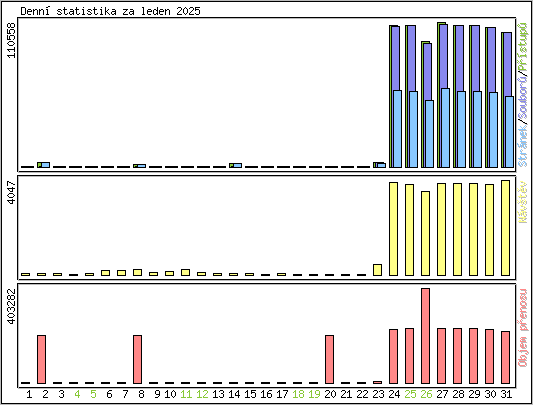This screenshot has height=405, width=533.
Task: Click day label 27 on the x-axis
Action: tap(442, 394)
